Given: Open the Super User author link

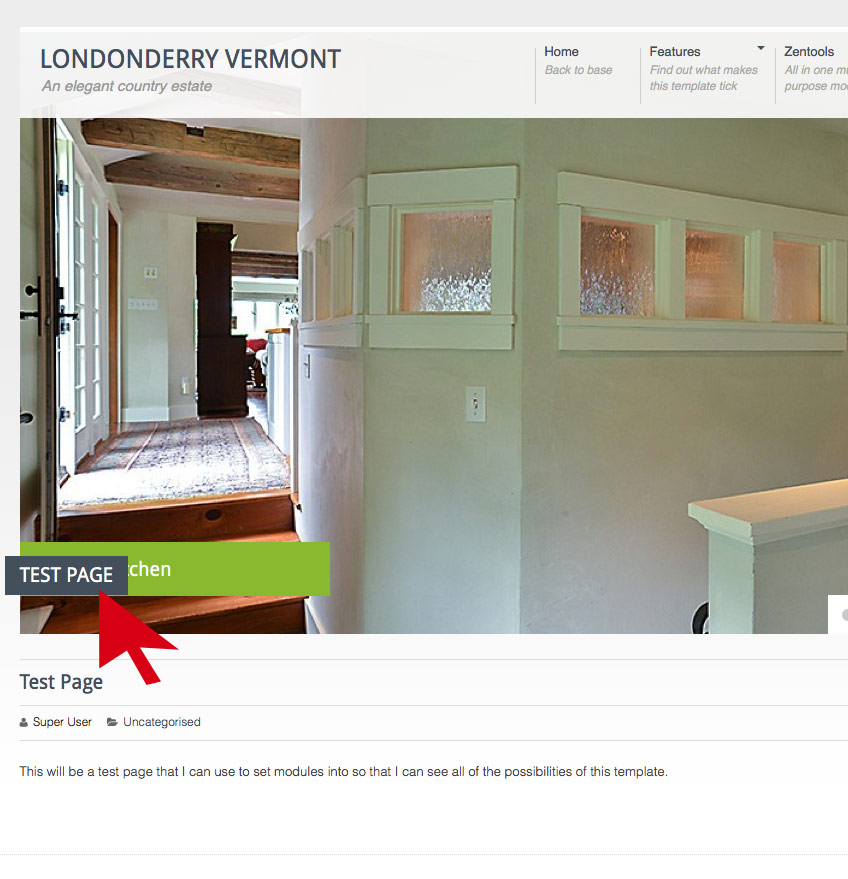Looking at the screenshot, I should coord(62,722).
